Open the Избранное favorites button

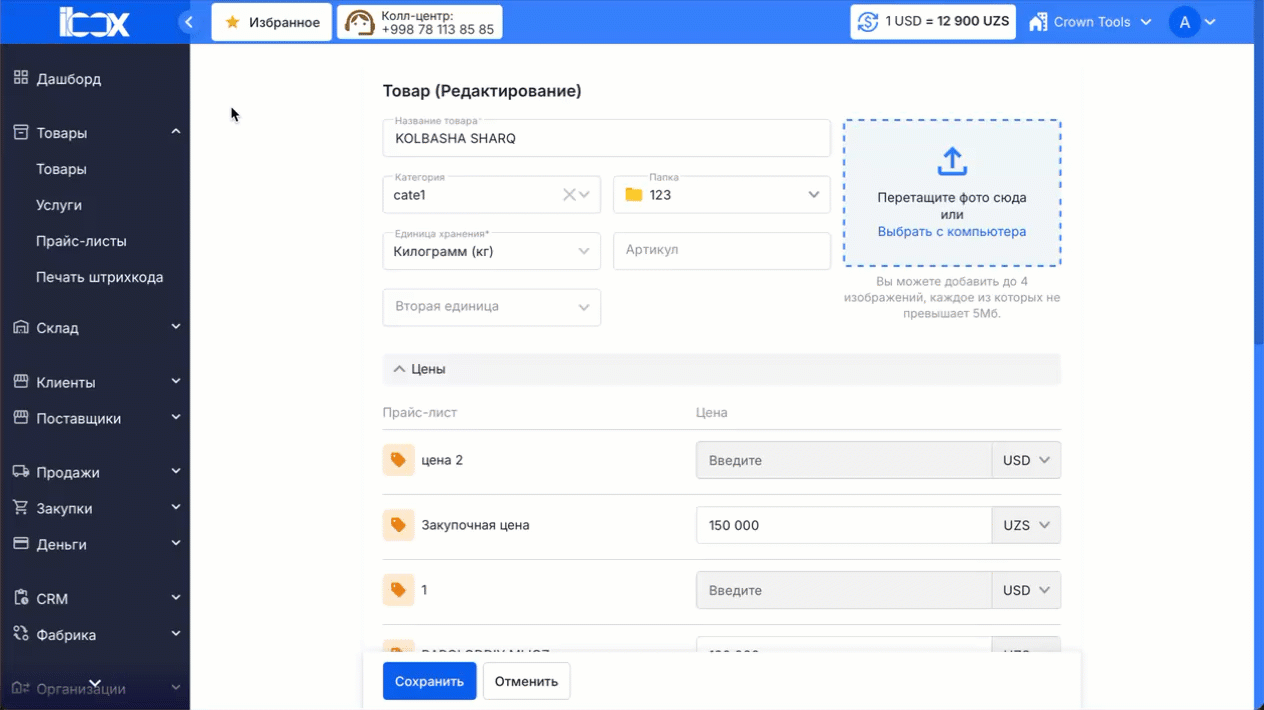pyautogui.click(x=271, y=22)
